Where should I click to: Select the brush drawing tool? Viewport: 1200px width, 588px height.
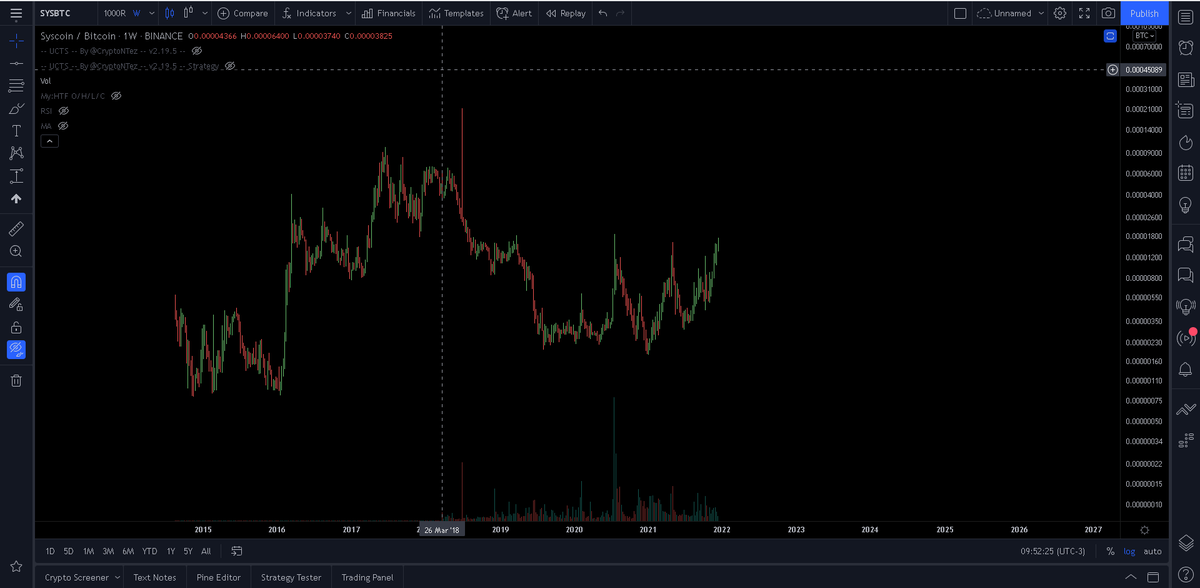(16, 108)
